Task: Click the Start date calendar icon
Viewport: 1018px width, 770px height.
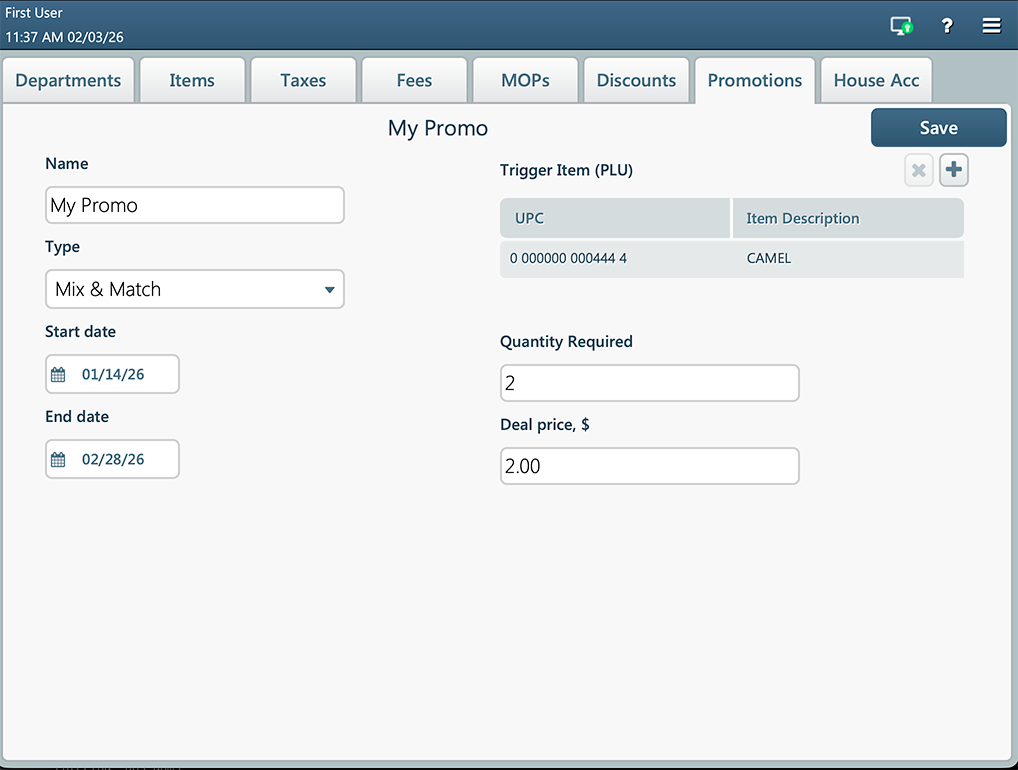Action: (x=59, y=375)
